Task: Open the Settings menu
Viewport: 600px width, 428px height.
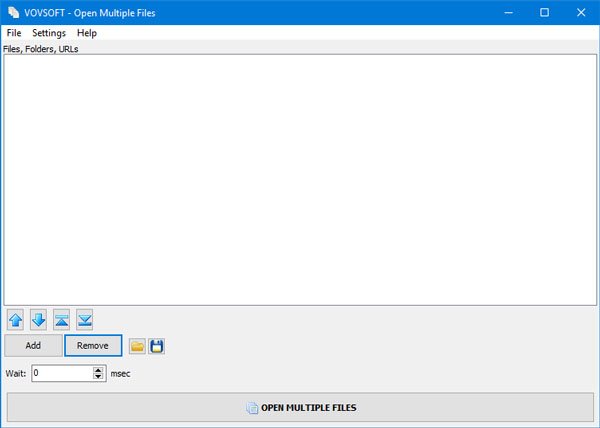Action: click(x=49, y=33)
